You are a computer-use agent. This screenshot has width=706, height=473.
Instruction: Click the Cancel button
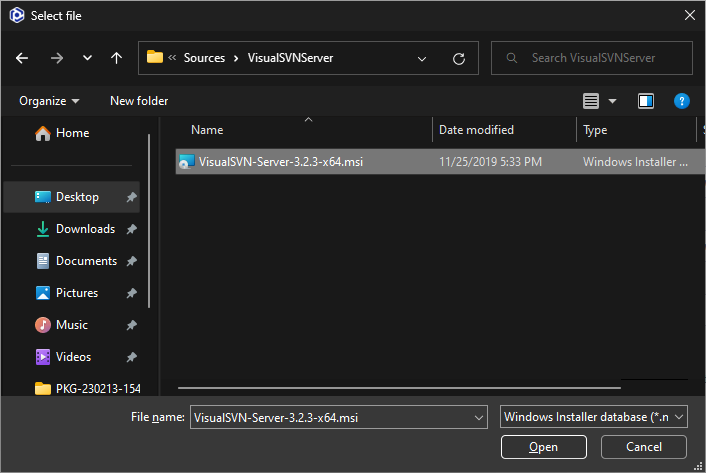point(643,447)
